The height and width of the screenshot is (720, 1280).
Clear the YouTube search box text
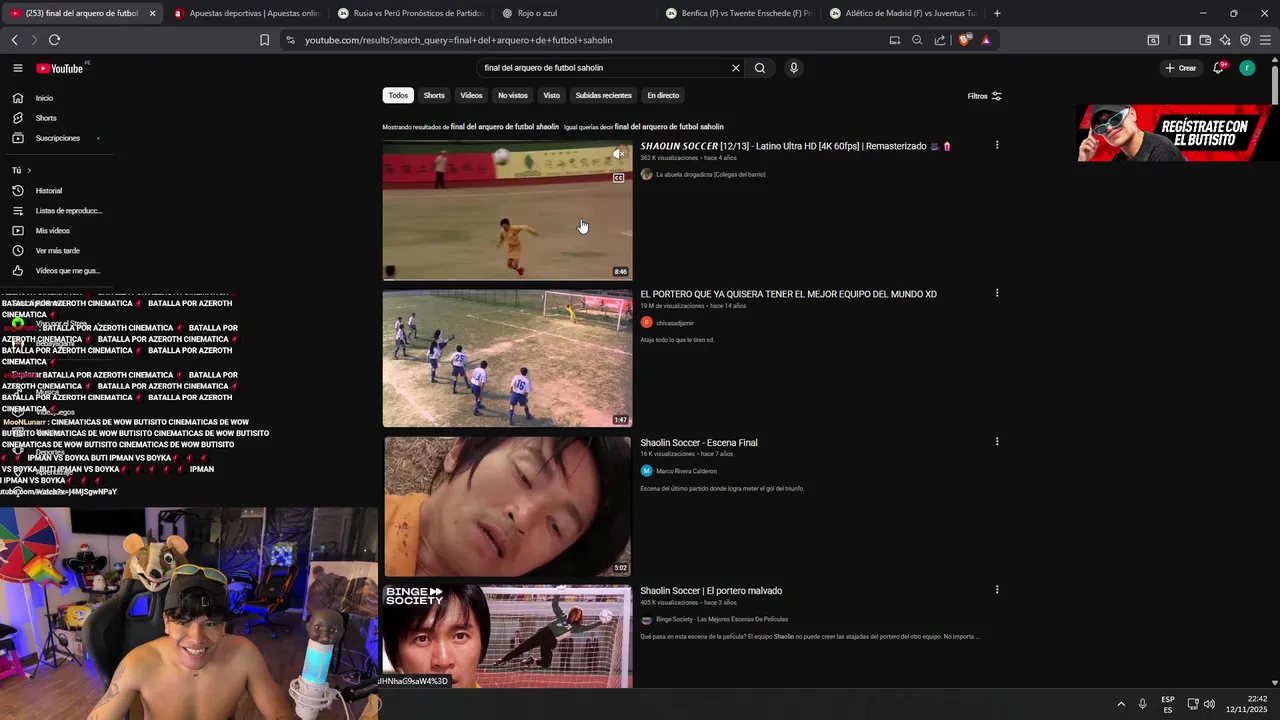point(735,68)
